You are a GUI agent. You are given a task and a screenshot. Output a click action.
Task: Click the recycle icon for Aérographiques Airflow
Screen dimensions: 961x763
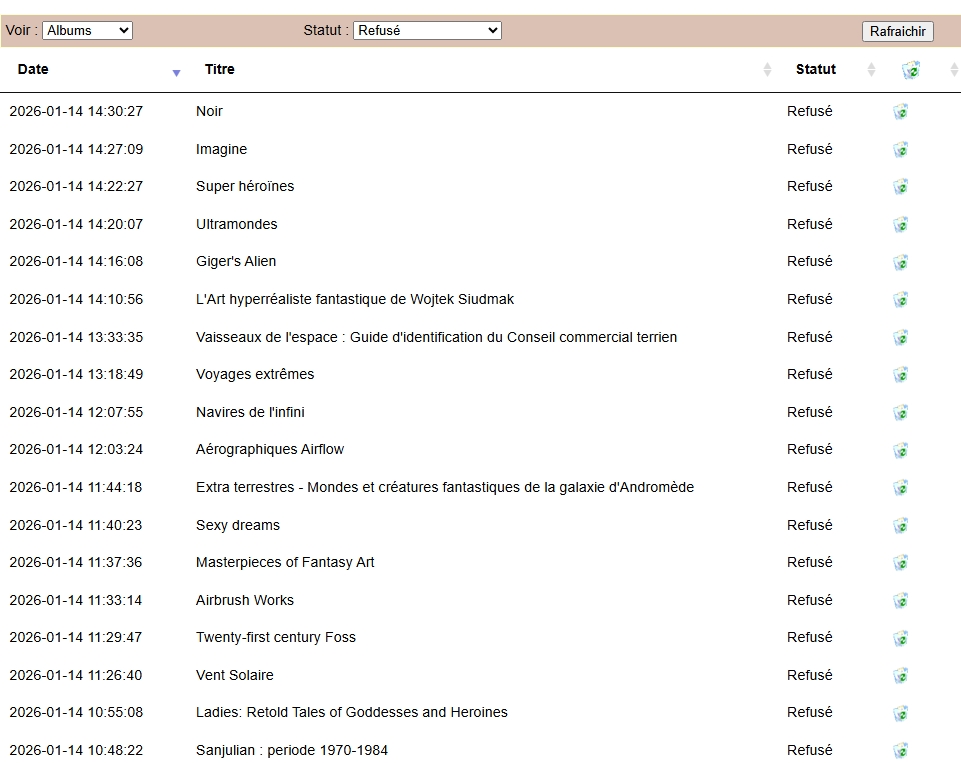pos(900,450)
